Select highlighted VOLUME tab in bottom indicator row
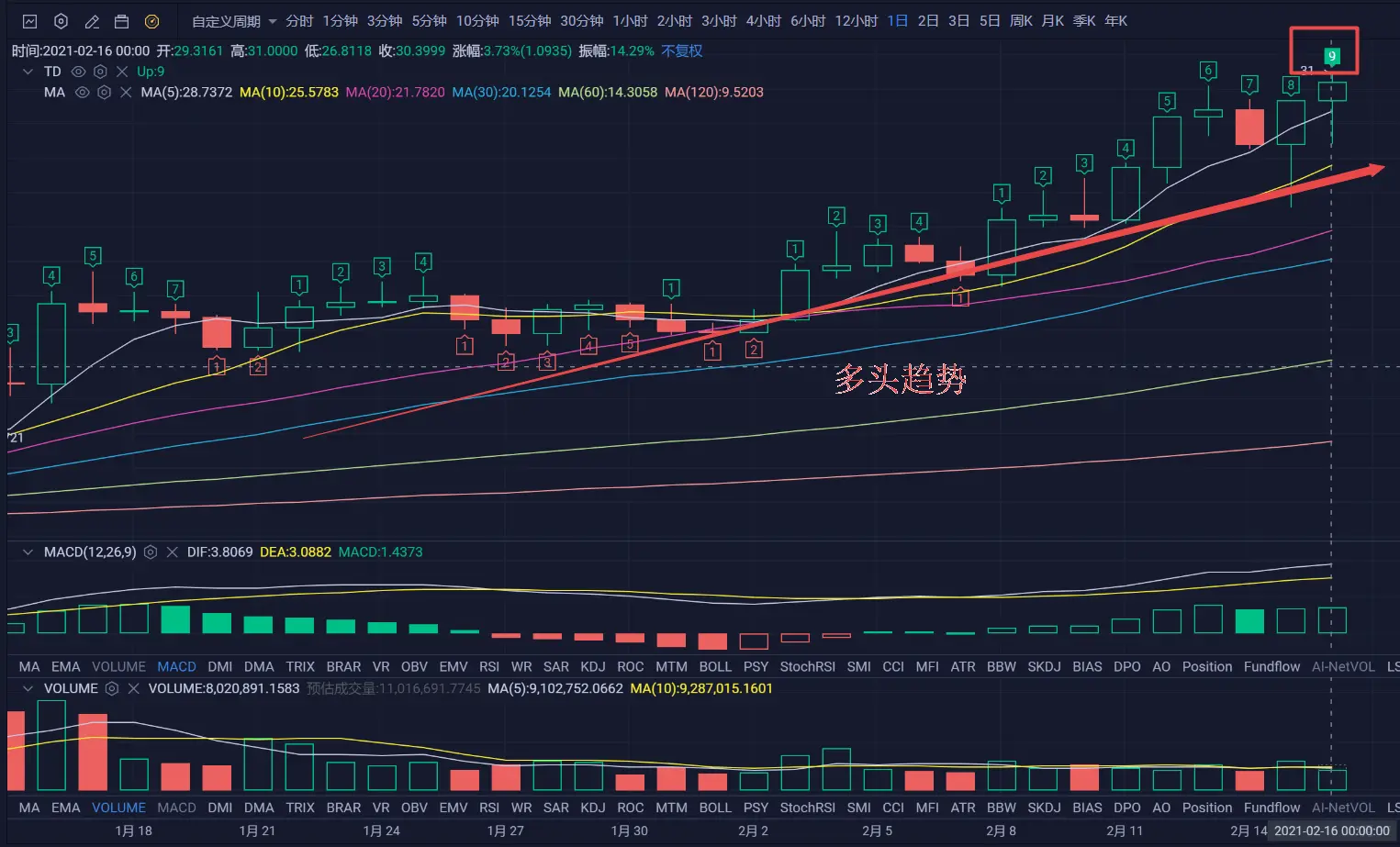 point(118,808)
